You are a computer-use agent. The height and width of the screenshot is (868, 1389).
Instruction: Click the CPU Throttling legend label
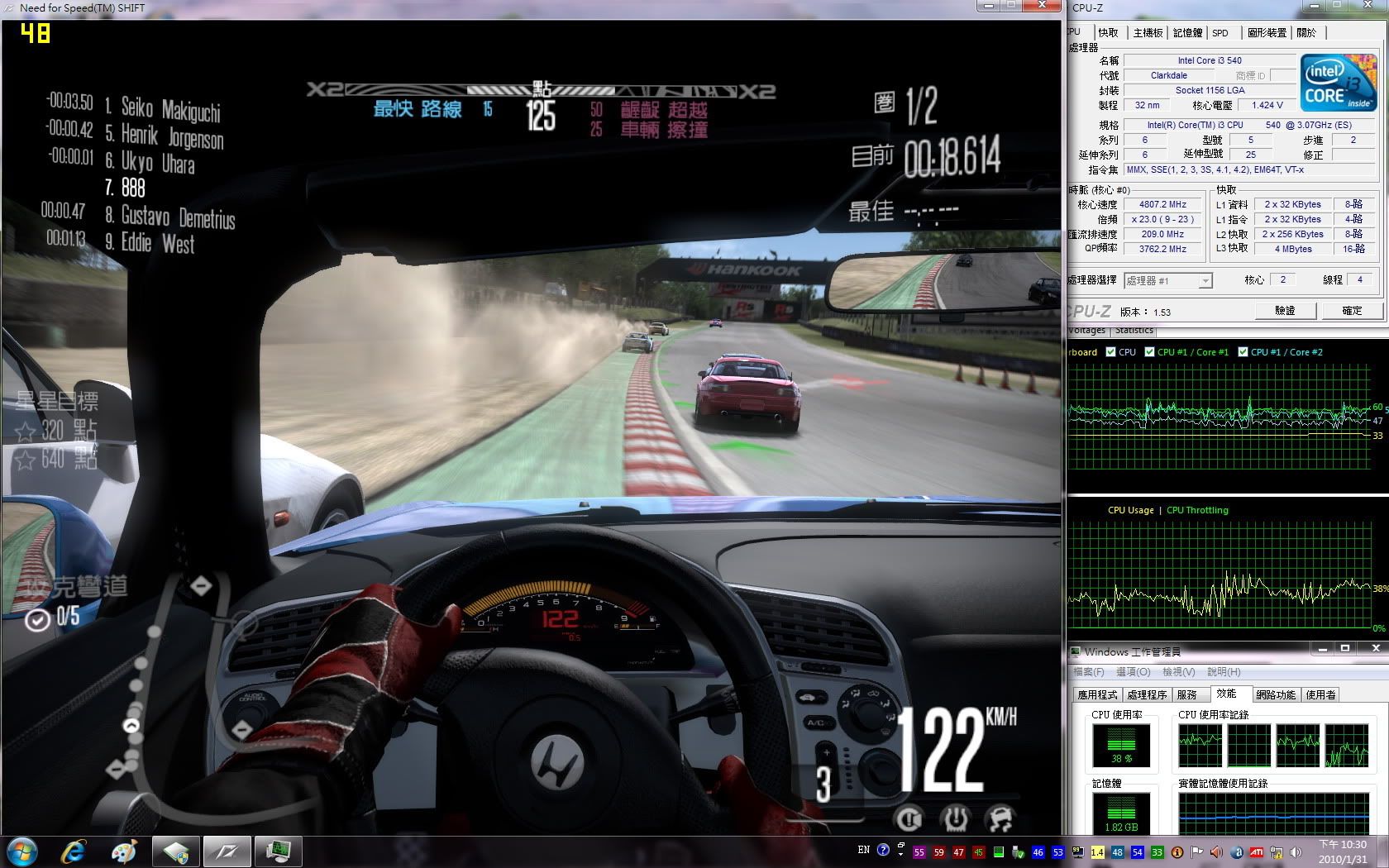(1197, 510)
